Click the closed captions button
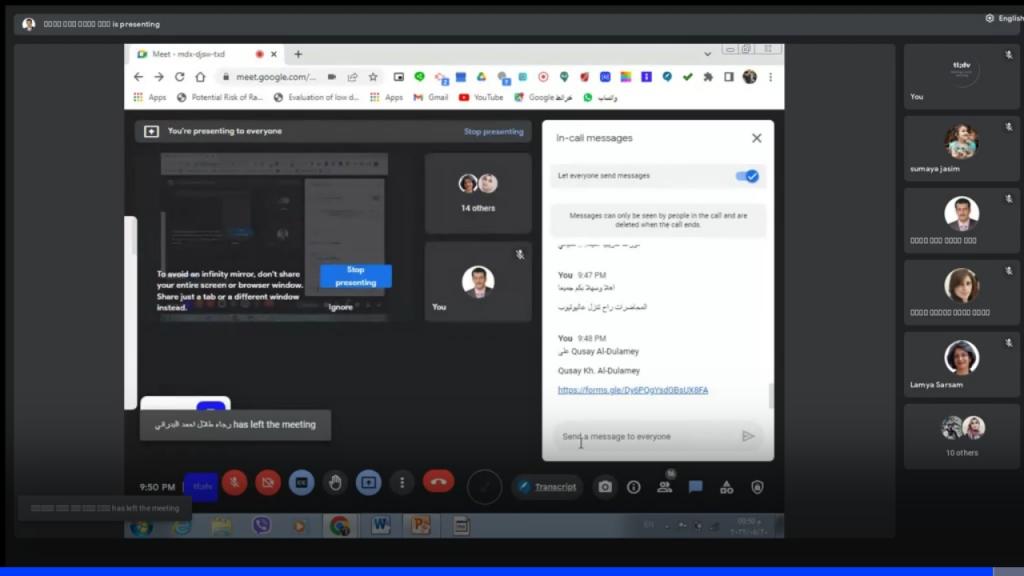This screenshot has height=576, width=1024. tap(301, 483)
